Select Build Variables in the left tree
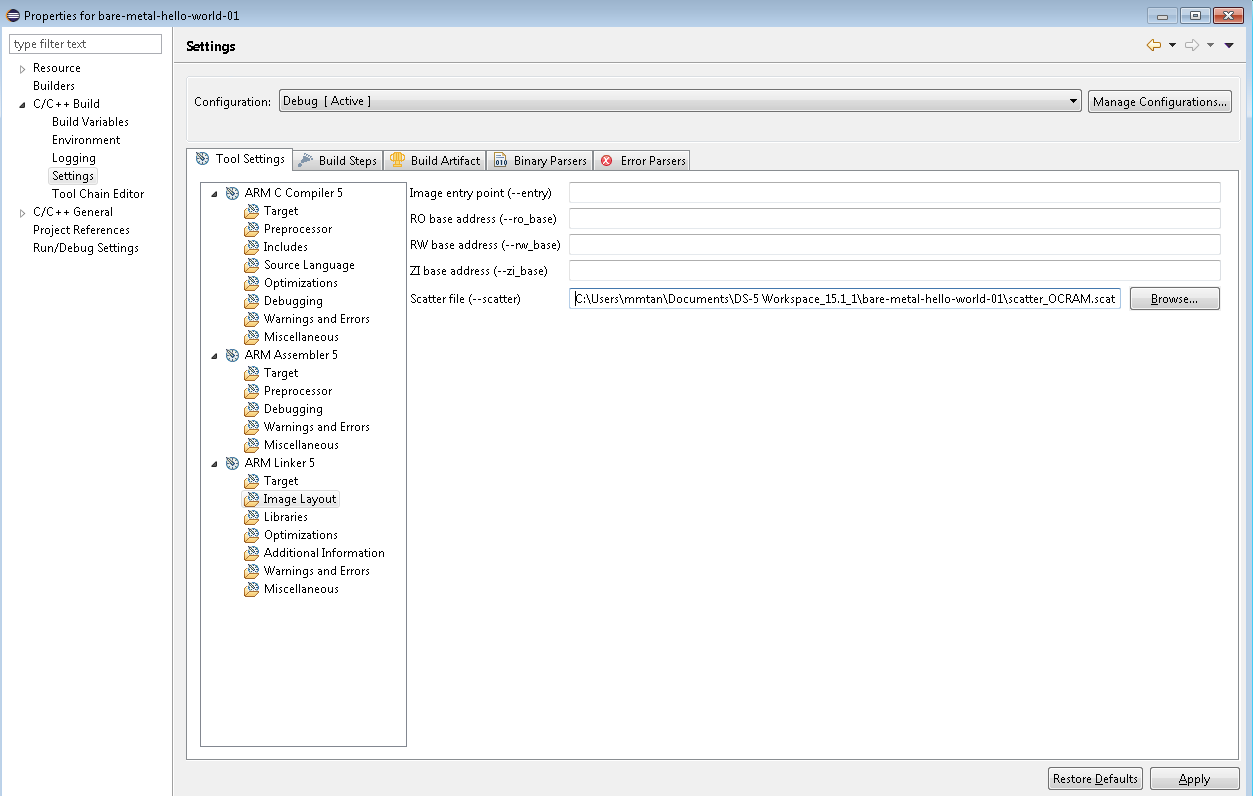Image resolution: width=1253 pixels, height=796 pixels. (90, 122)
